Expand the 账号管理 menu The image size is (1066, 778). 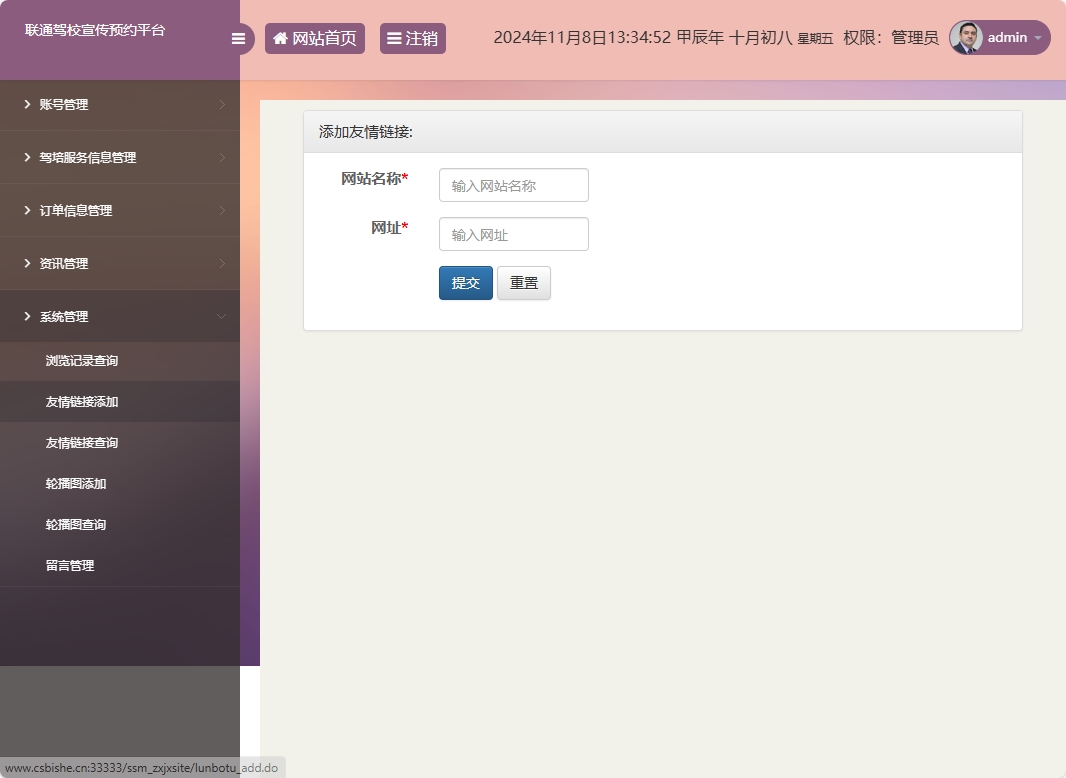[x=120, y=105]
